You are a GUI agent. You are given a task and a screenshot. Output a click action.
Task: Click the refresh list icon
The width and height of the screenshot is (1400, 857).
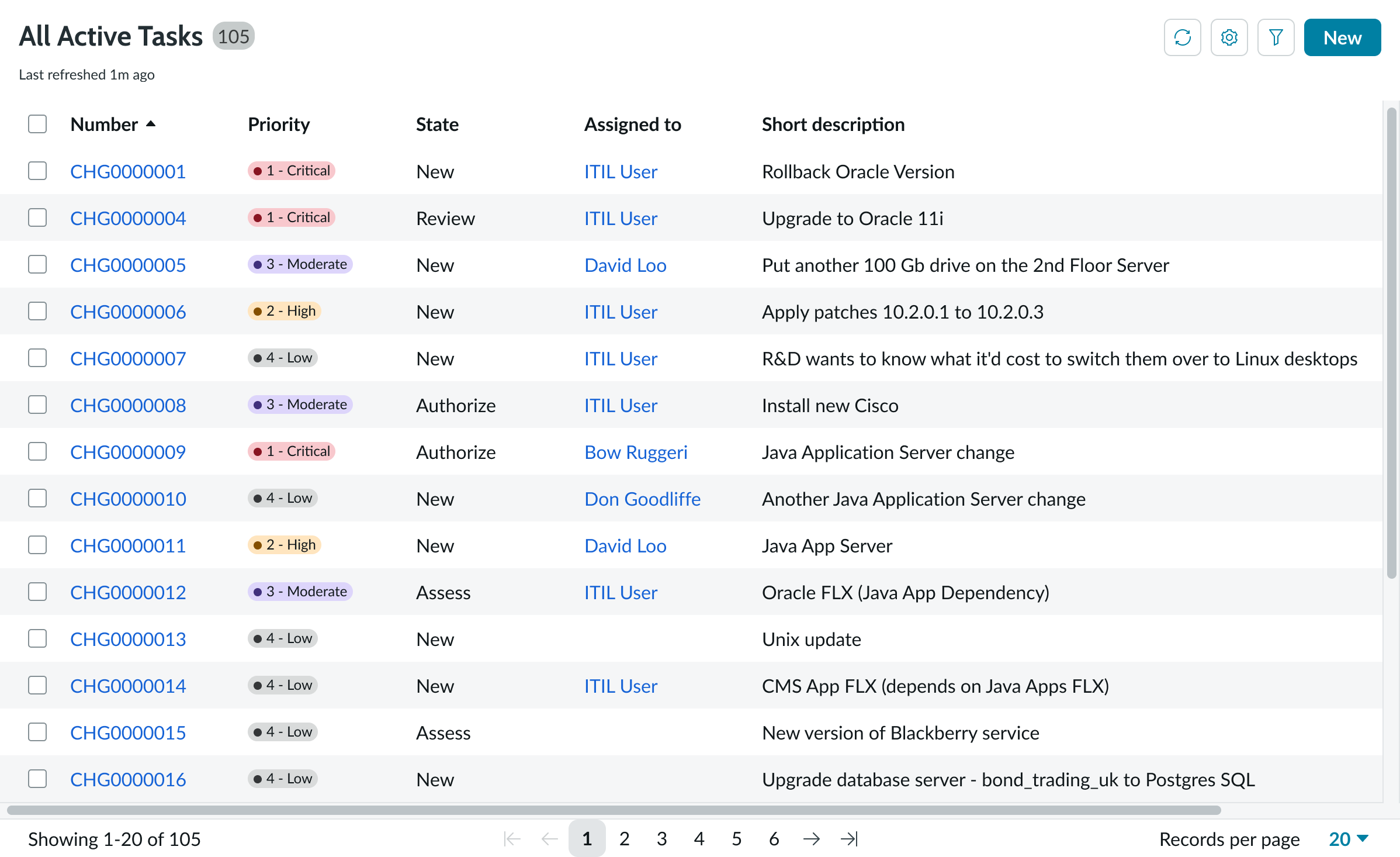(x=1181, y=37)
